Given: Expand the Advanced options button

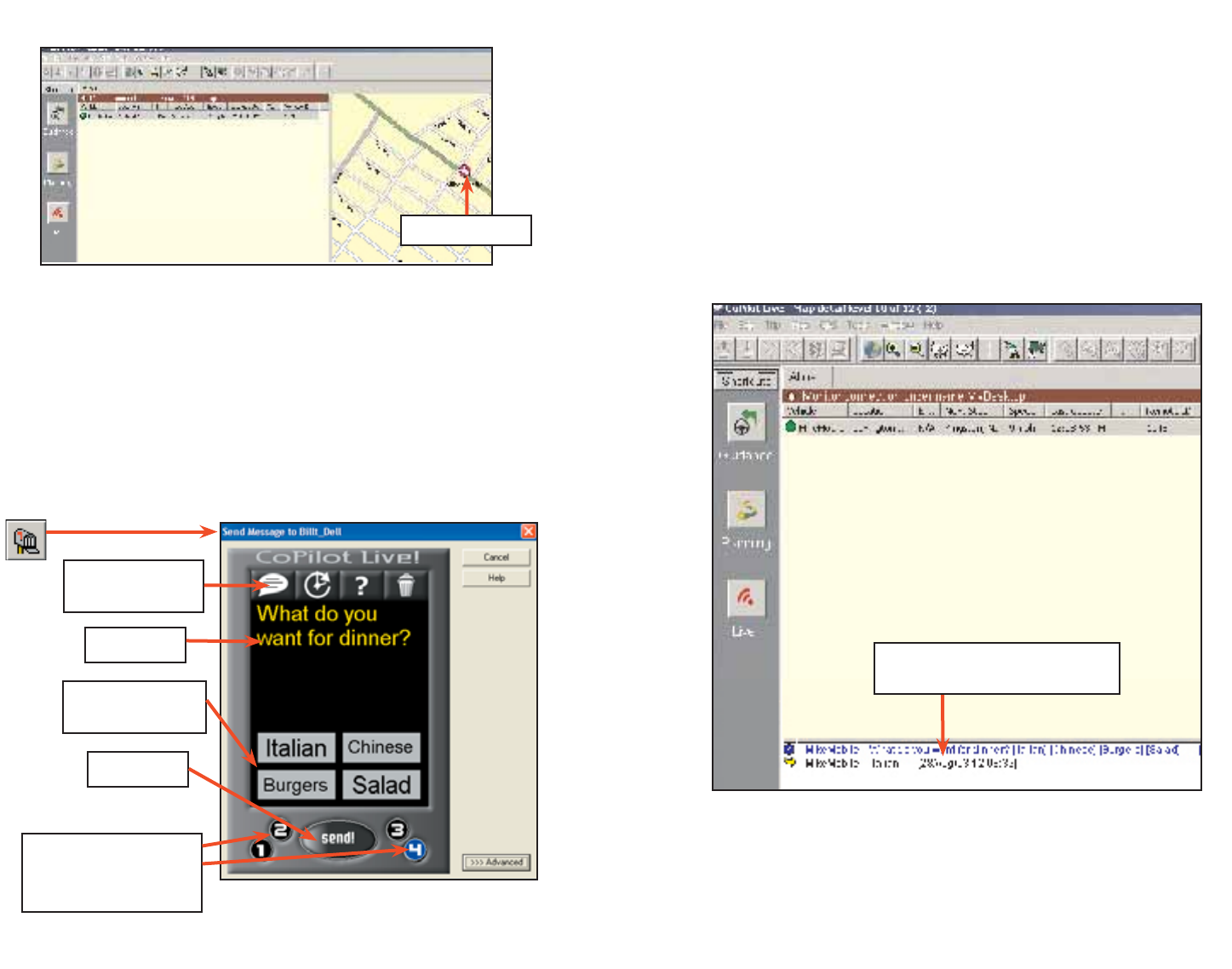Looking at the screenshot, I should [497, 862].
